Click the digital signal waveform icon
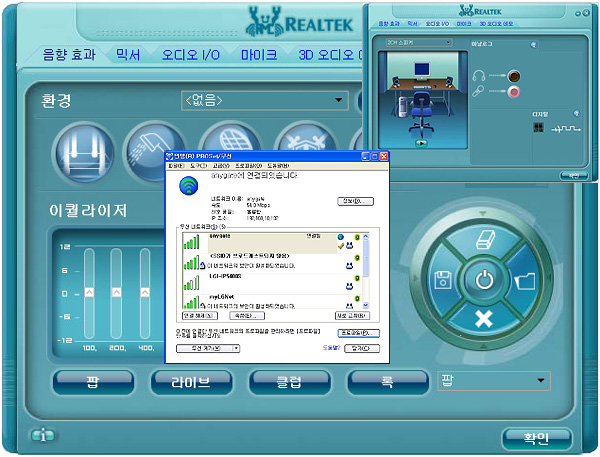600x457 pixels. coord(566,129)
